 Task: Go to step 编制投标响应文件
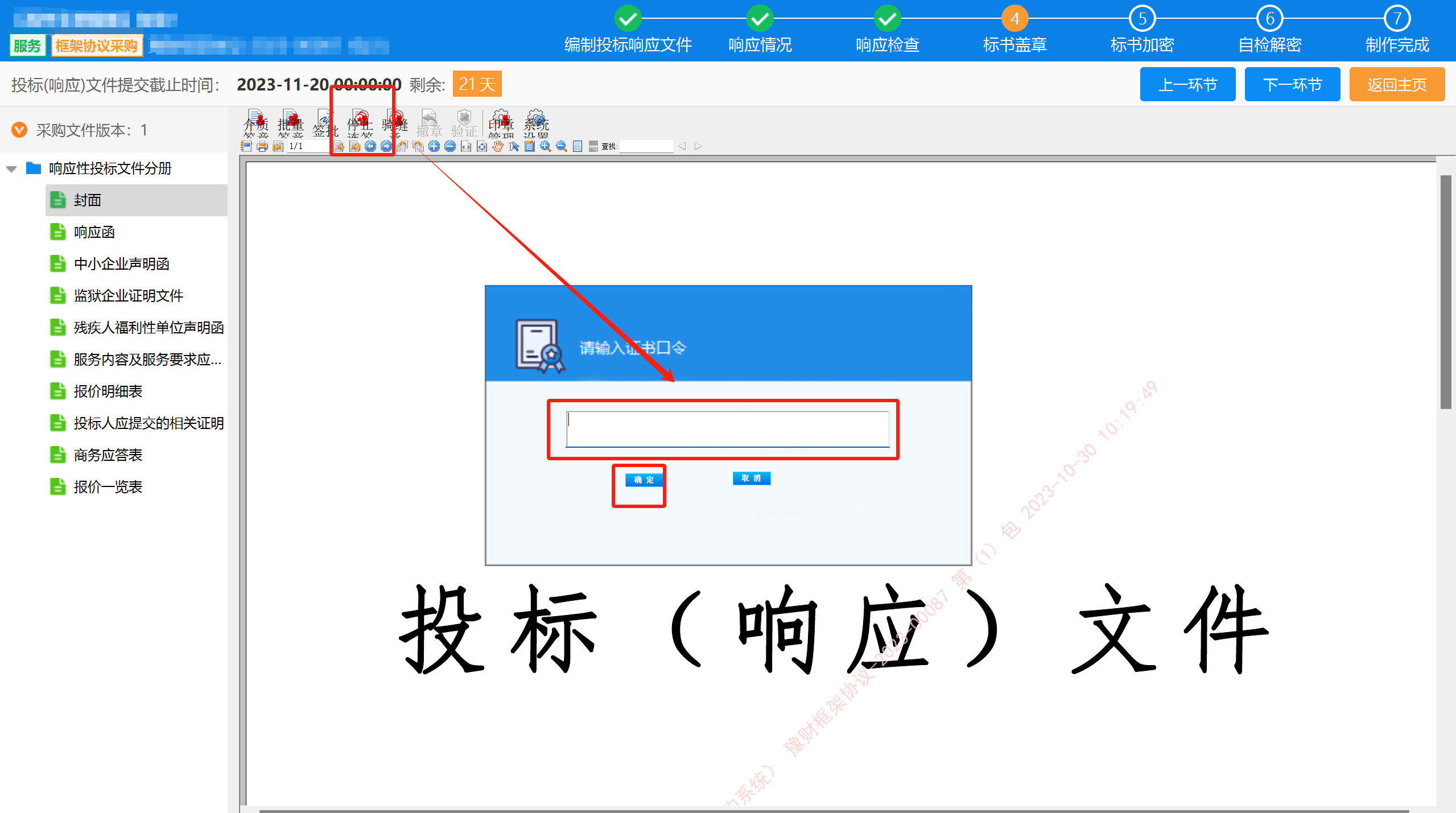click(x=628, y=30)
